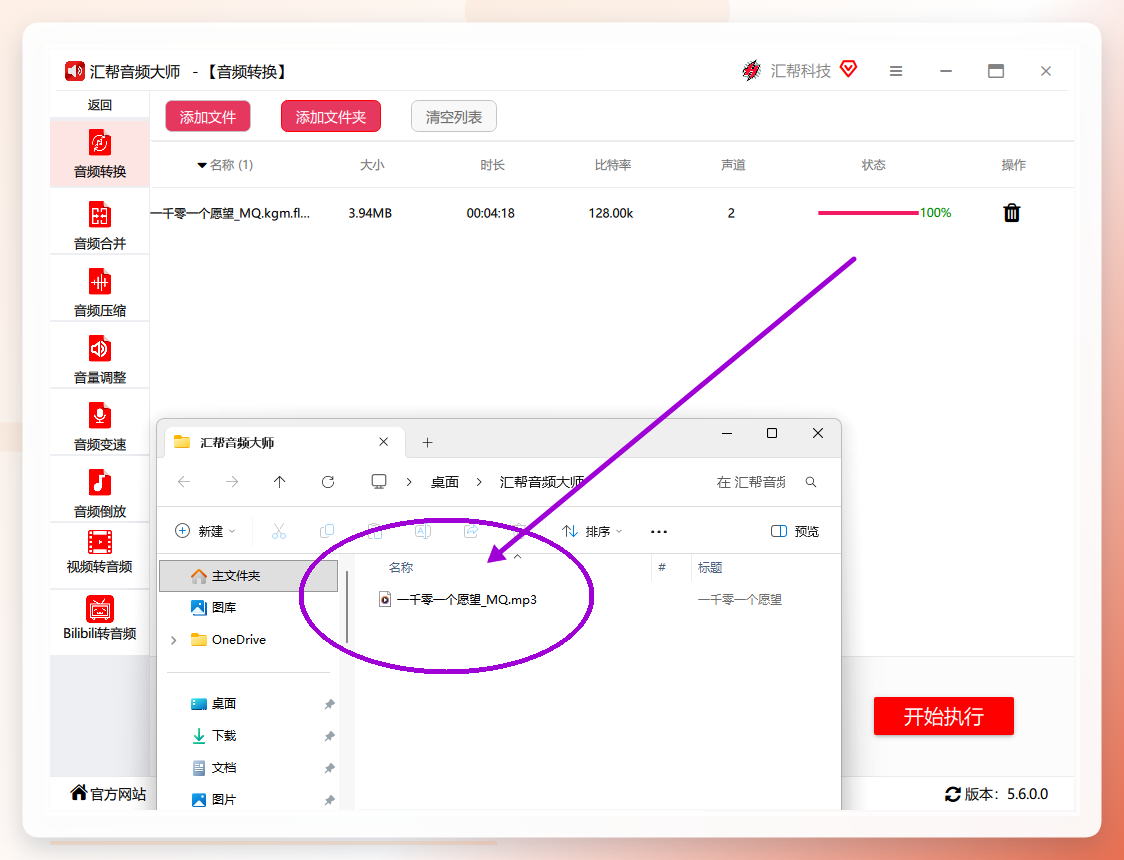Open the 音频转换 audio conversion tool
The height and width of the screenshot is (860, 1124).
tap(100, 154)
